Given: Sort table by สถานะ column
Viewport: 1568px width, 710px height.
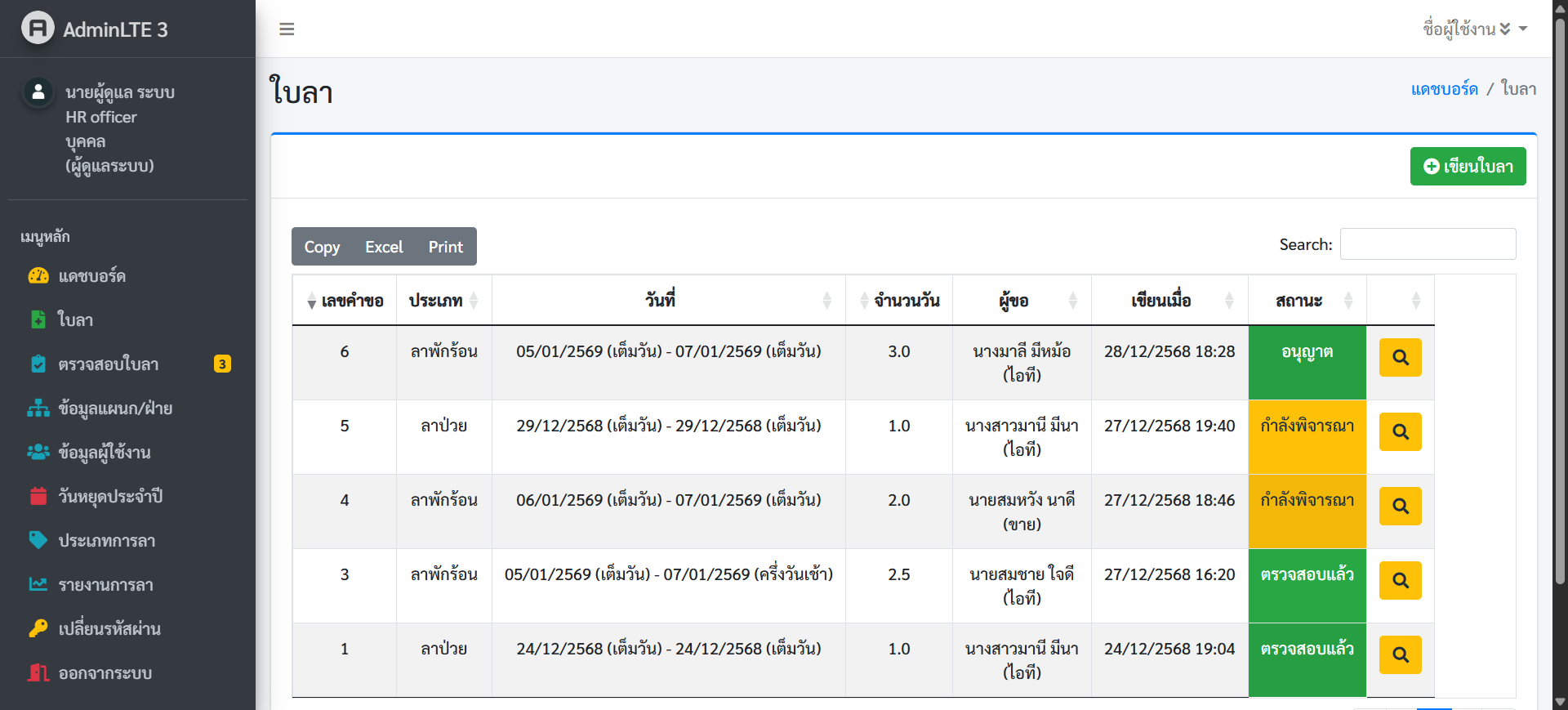Looking at the screenshot, I should point(1306,301).
